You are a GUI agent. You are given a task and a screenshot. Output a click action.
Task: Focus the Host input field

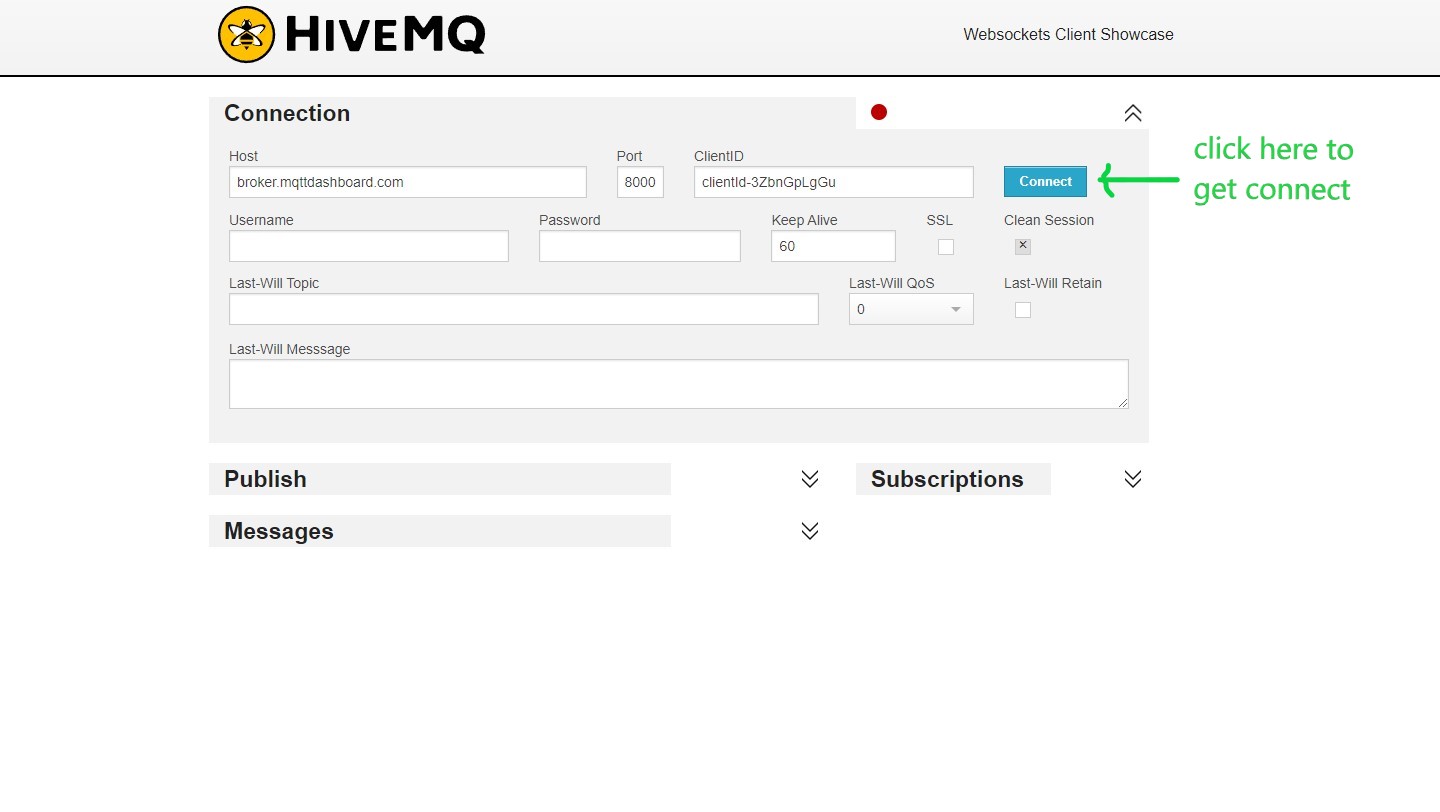coord(408,182)
